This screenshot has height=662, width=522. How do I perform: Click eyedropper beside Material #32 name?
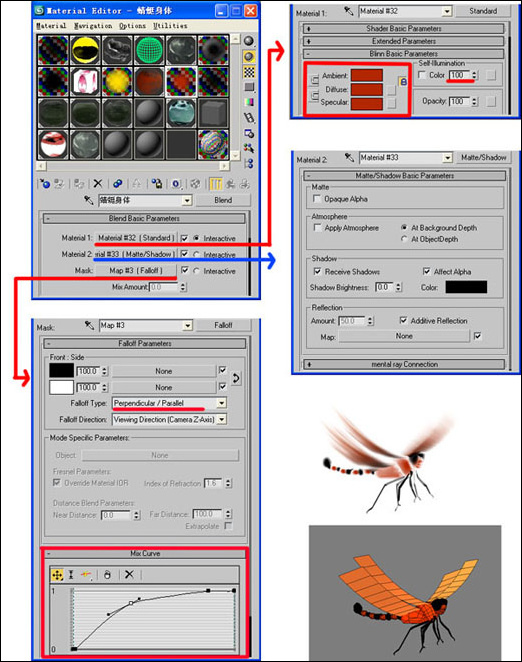(348, 11)
